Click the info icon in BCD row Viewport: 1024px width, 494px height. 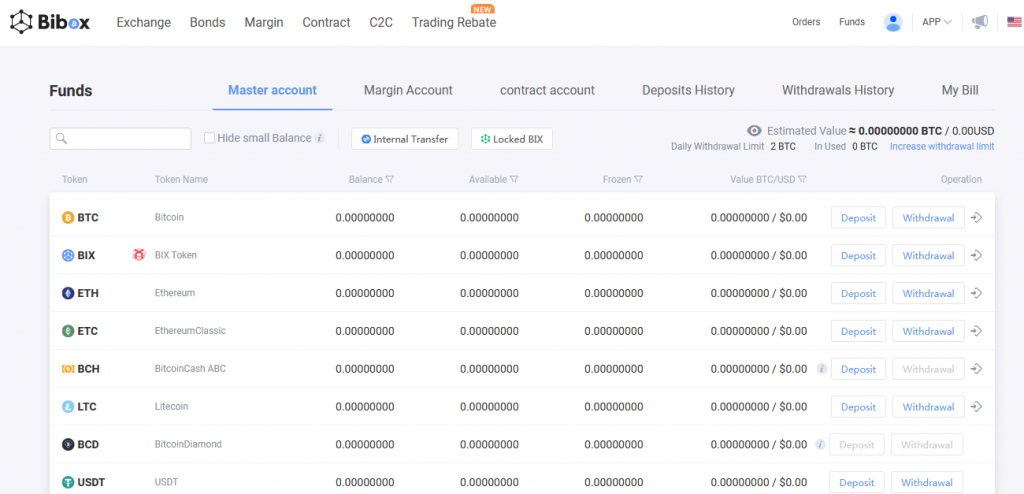[821, 445]
